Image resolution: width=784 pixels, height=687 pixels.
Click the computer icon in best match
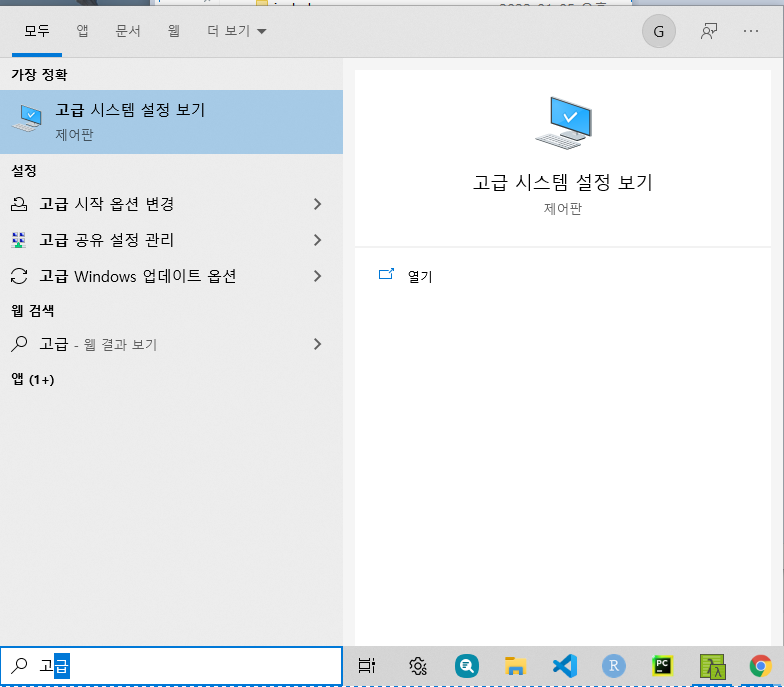point(28,118)
